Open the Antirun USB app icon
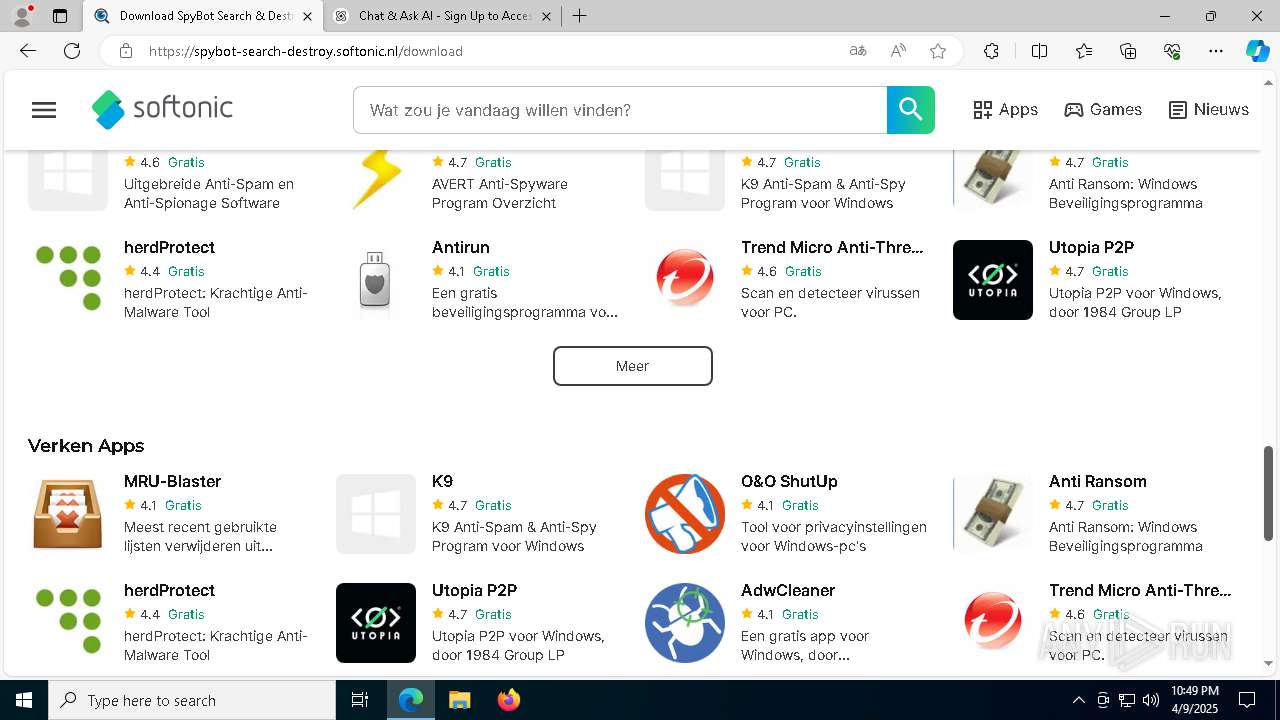Image resolution: width=1280 pixels, height=720 pixels. click(376, 280)
